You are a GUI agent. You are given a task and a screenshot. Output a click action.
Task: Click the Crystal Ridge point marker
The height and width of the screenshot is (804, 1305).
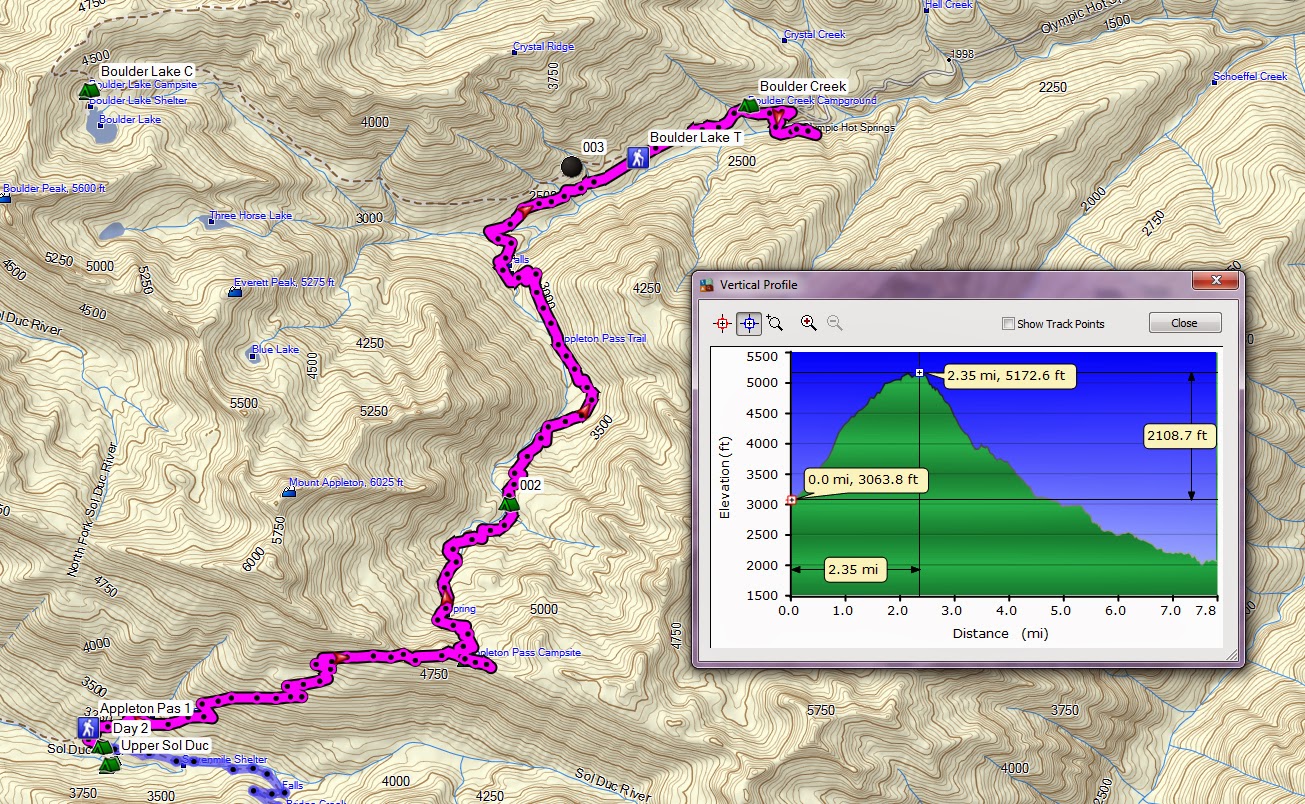[x=515, y=52]
